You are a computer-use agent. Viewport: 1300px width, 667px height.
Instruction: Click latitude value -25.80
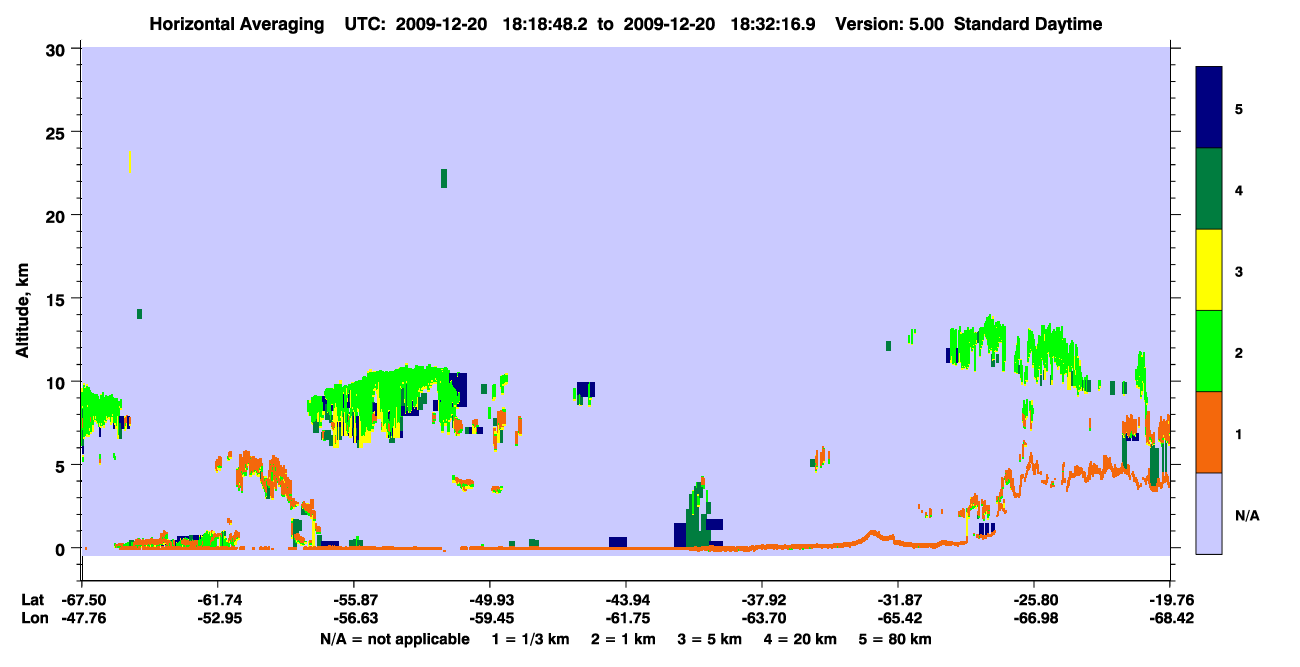pos(1034,600)
